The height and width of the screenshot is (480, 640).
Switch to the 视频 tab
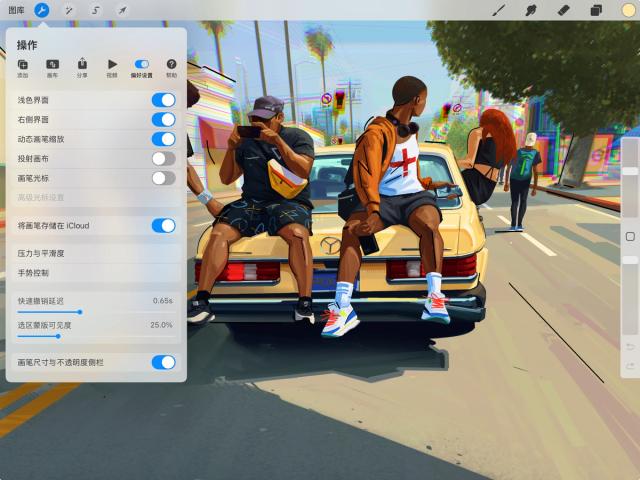tap(112, 69)
